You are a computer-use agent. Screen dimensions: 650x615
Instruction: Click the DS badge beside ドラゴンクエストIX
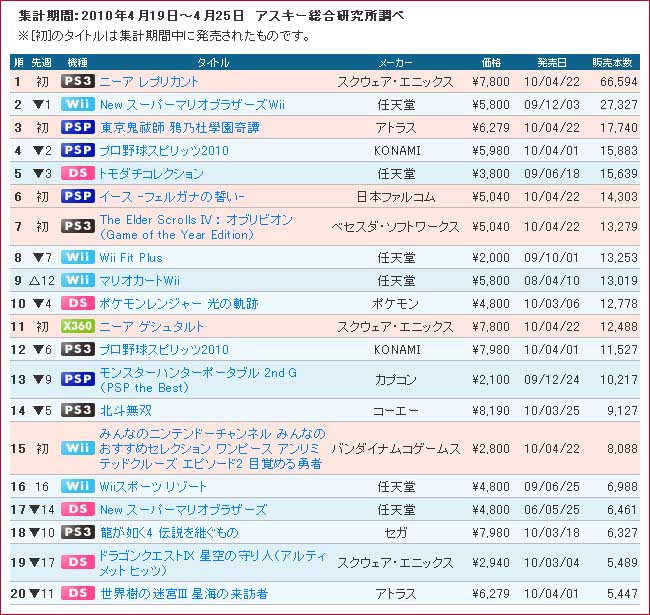point(78,562)
